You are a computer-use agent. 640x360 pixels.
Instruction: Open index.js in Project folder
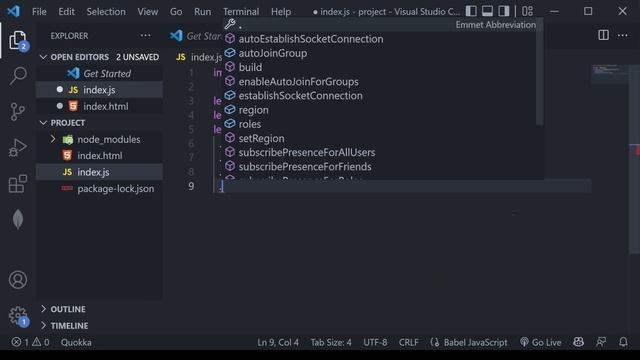pos(100,172)
